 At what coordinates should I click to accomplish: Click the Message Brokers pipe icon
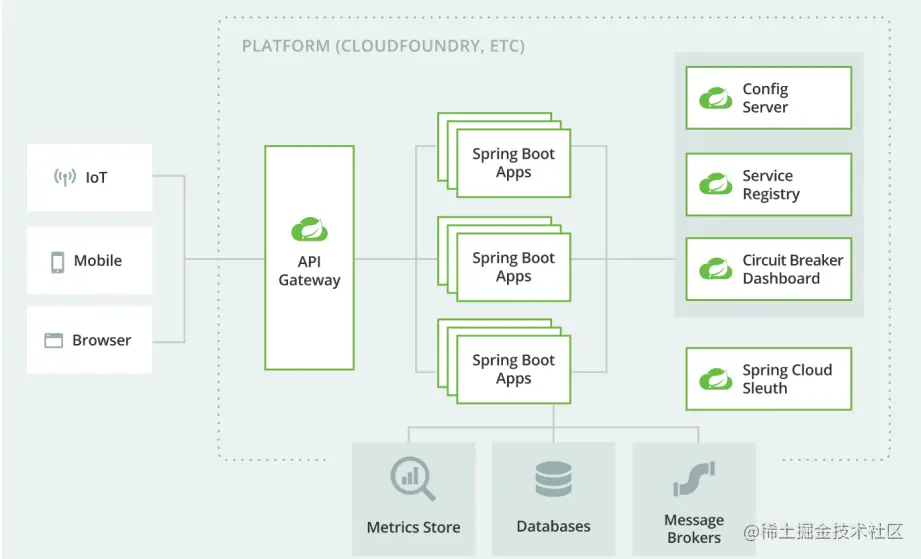694,479
